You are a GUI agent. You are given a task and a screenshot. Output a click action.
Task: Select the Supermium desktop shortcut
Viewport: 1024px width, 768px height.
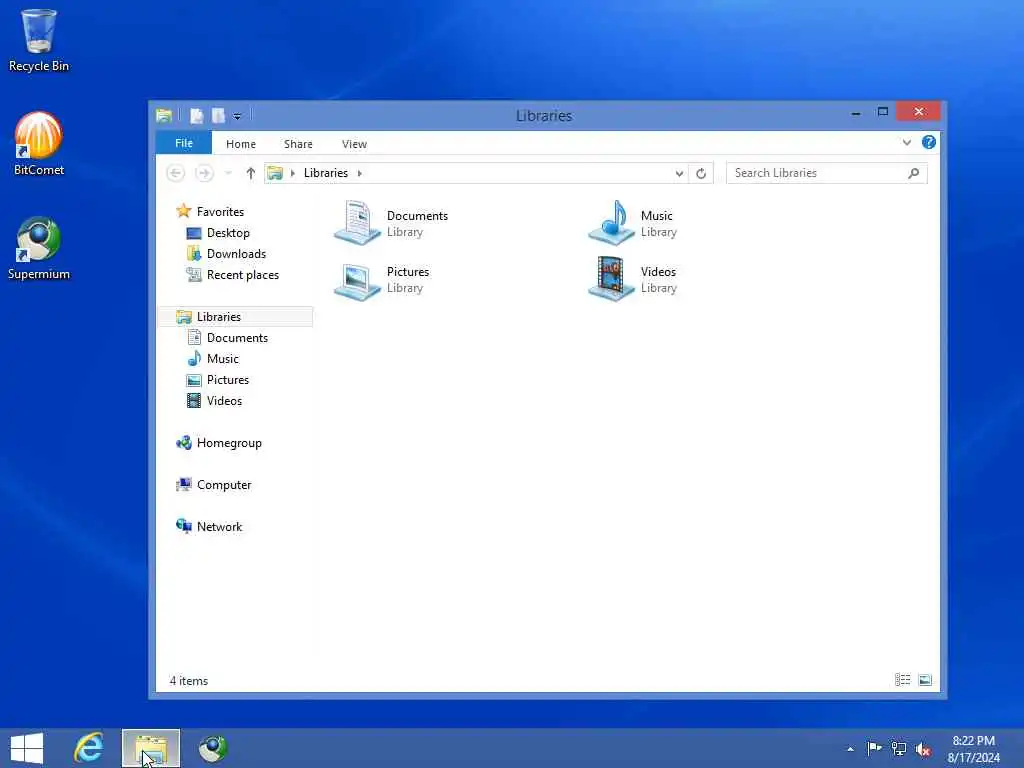click(x=39, y=248)
